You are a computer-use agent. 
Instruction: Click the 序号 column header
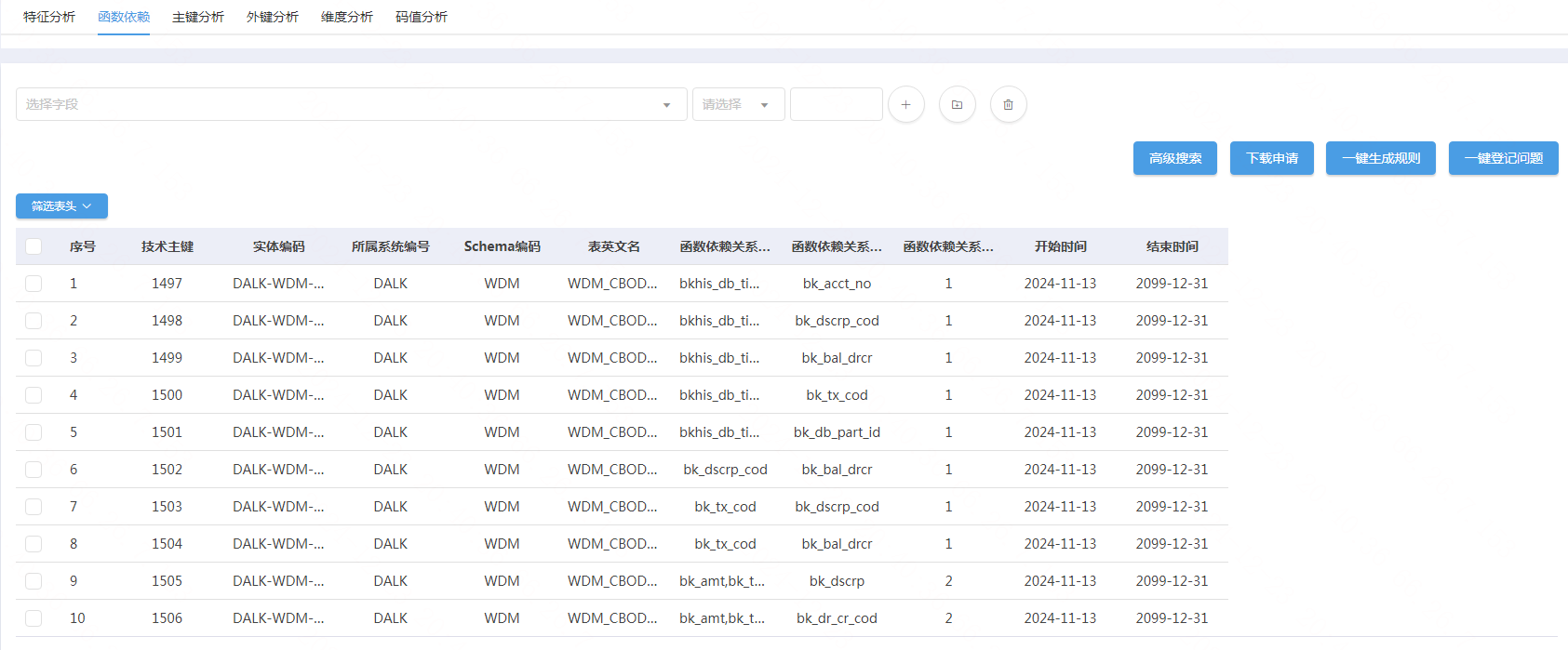(x=83, y=246)
